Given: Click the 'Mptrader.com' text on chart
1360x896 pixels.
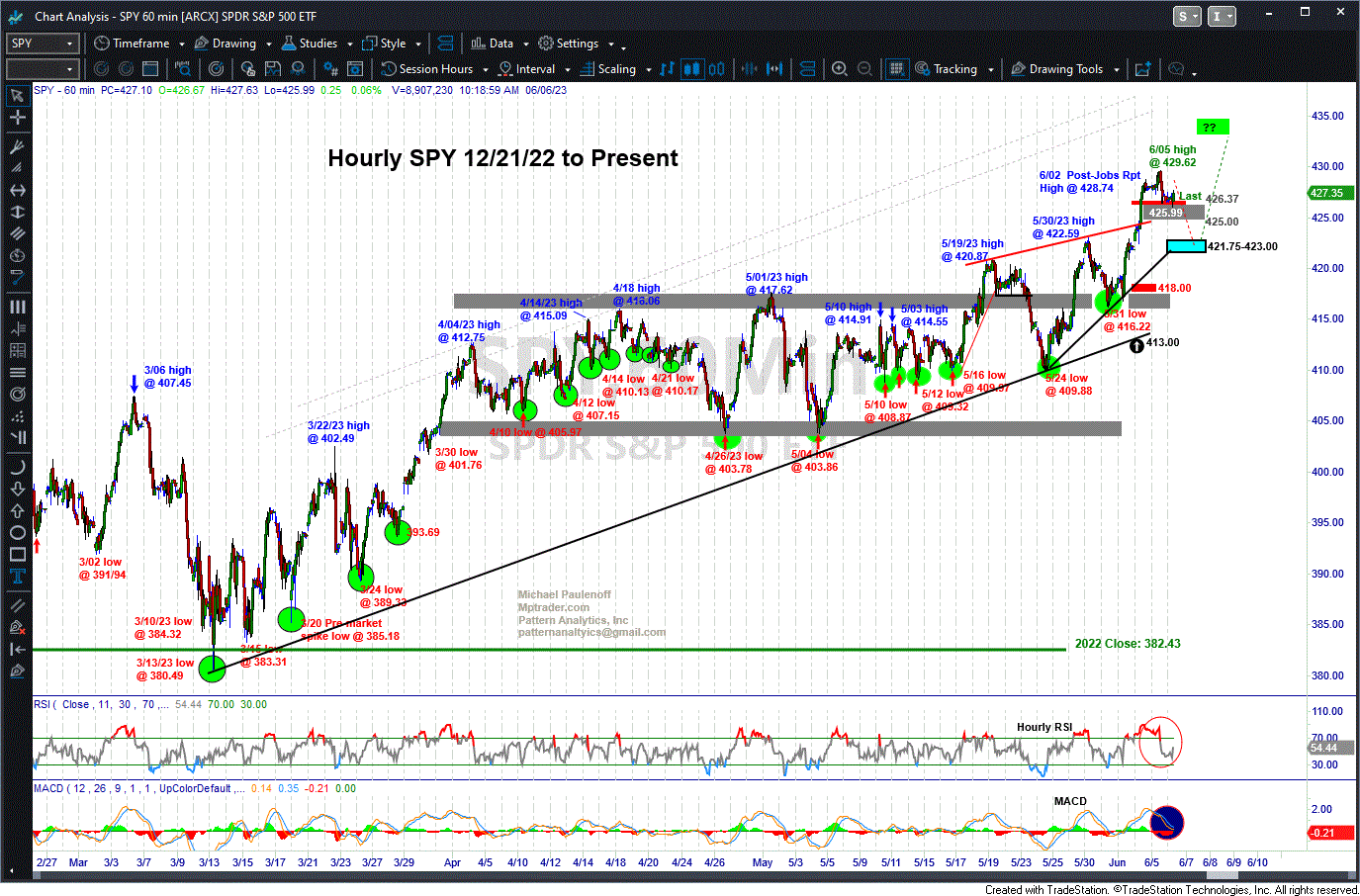Looking at the screenshot, I should 553,607.
